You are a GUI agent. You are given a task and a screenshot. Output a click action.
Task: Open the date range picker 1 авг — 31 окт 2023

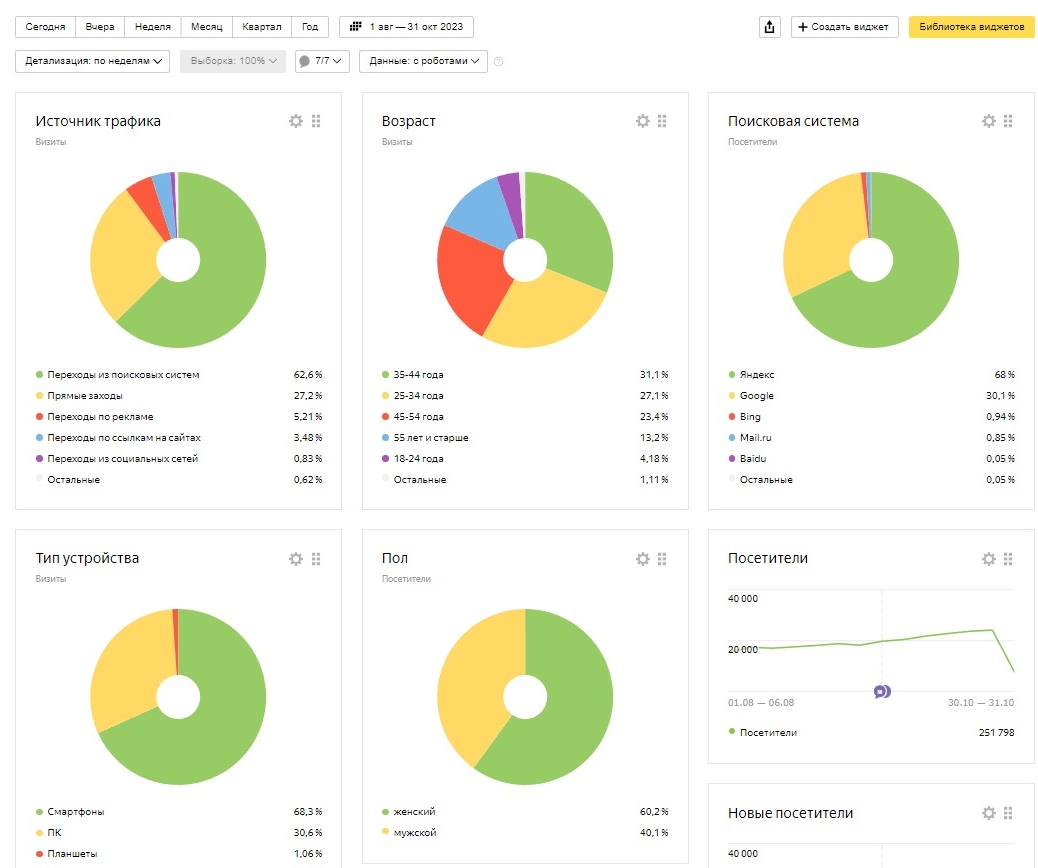tap(406, 26)
